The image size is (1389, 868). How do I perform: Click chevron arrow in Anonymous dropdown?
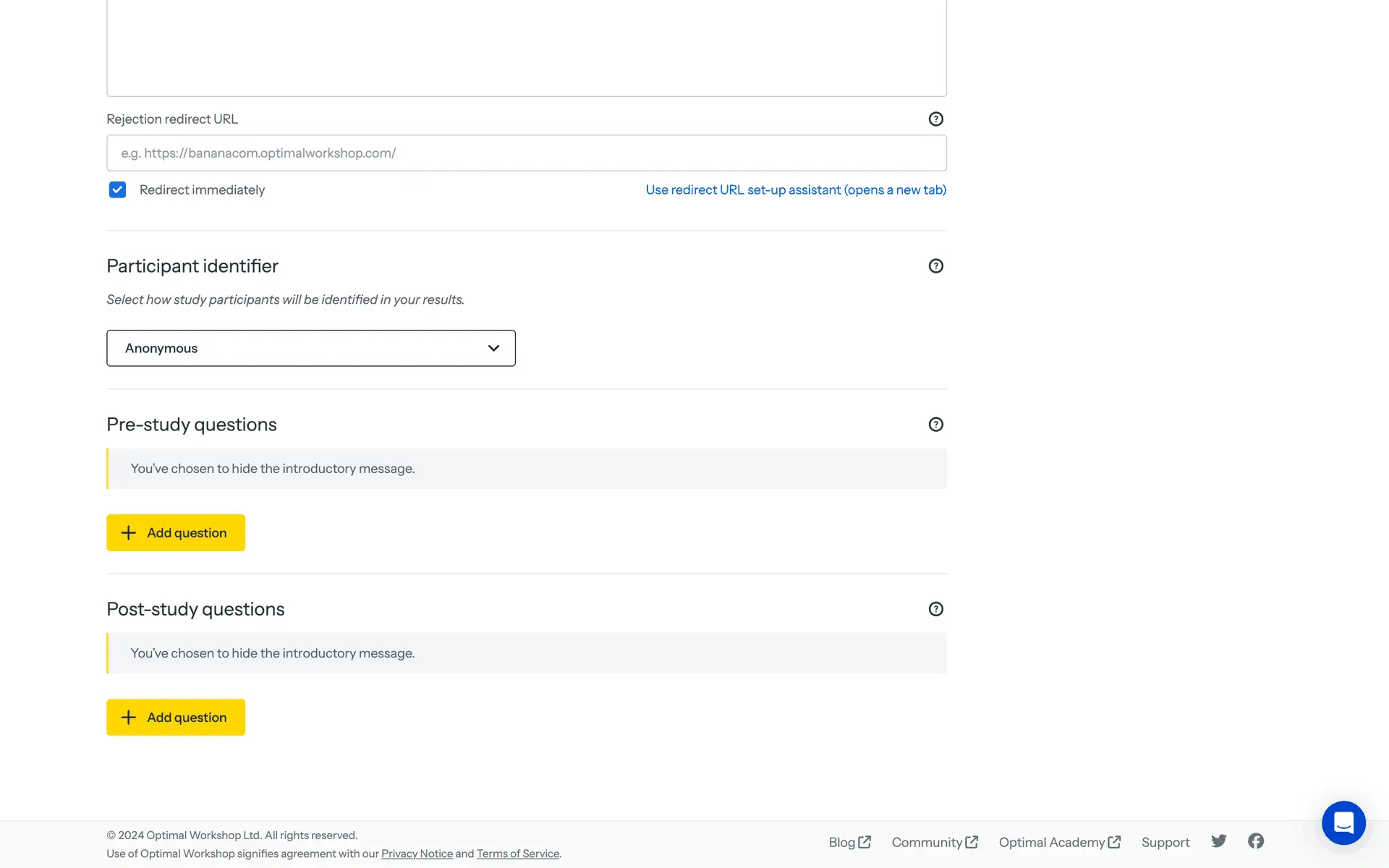coord(493,348)
